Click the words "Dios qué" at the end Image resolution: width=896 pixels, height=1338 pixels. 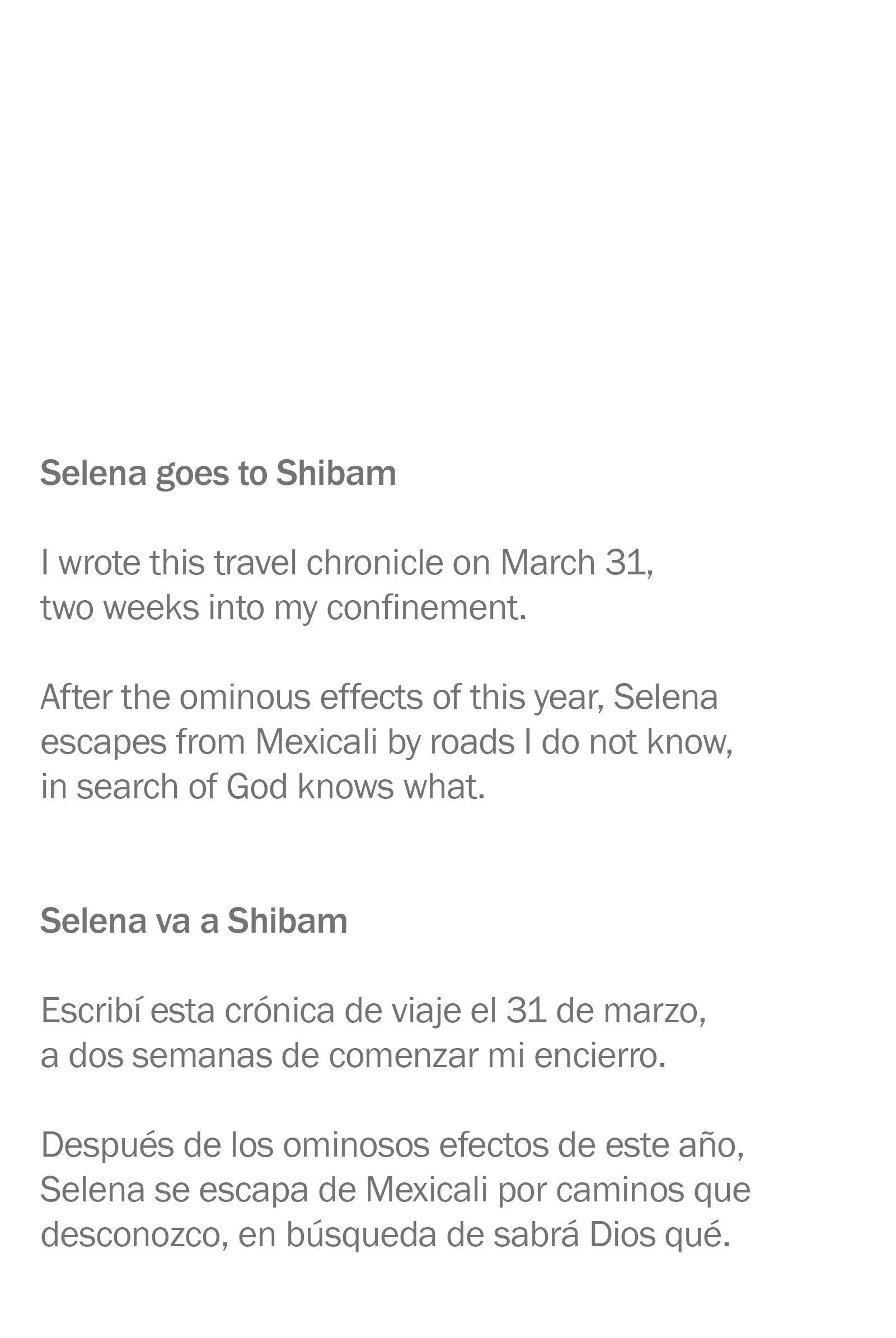659,1234
